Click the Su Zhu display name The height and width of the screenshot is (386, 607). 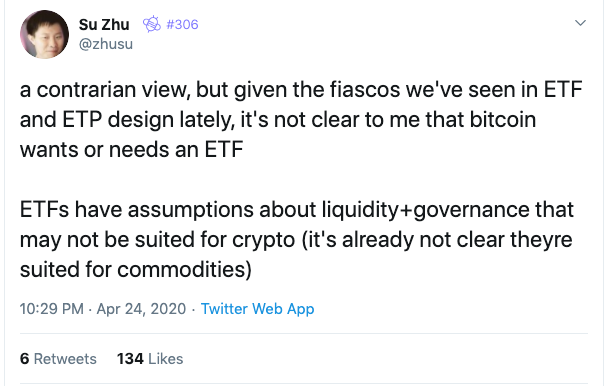[104, 24]
